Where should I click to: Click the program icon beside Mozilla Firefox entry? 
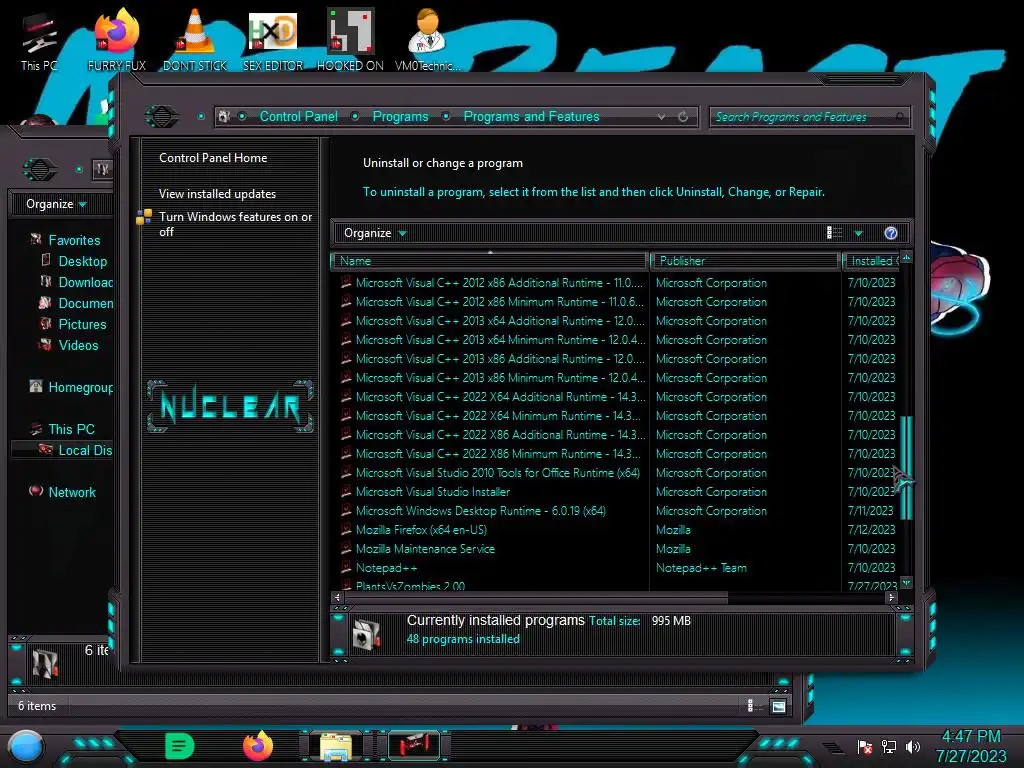(346, 529)
